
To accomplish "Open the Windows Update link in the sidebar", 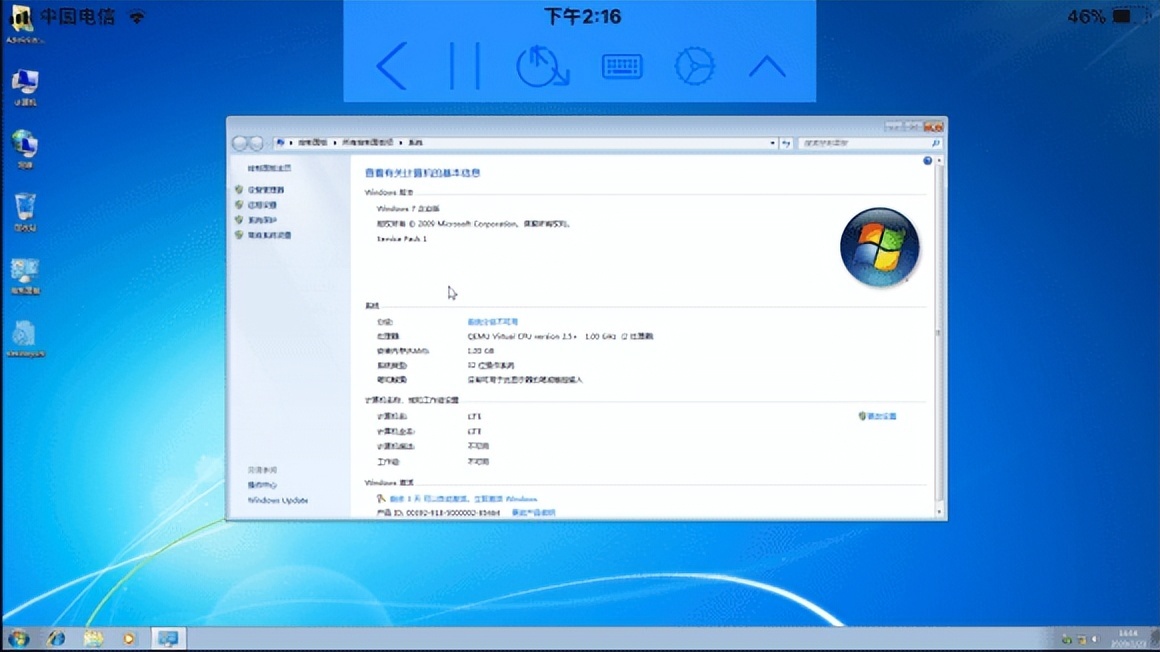I will point(277,500).
